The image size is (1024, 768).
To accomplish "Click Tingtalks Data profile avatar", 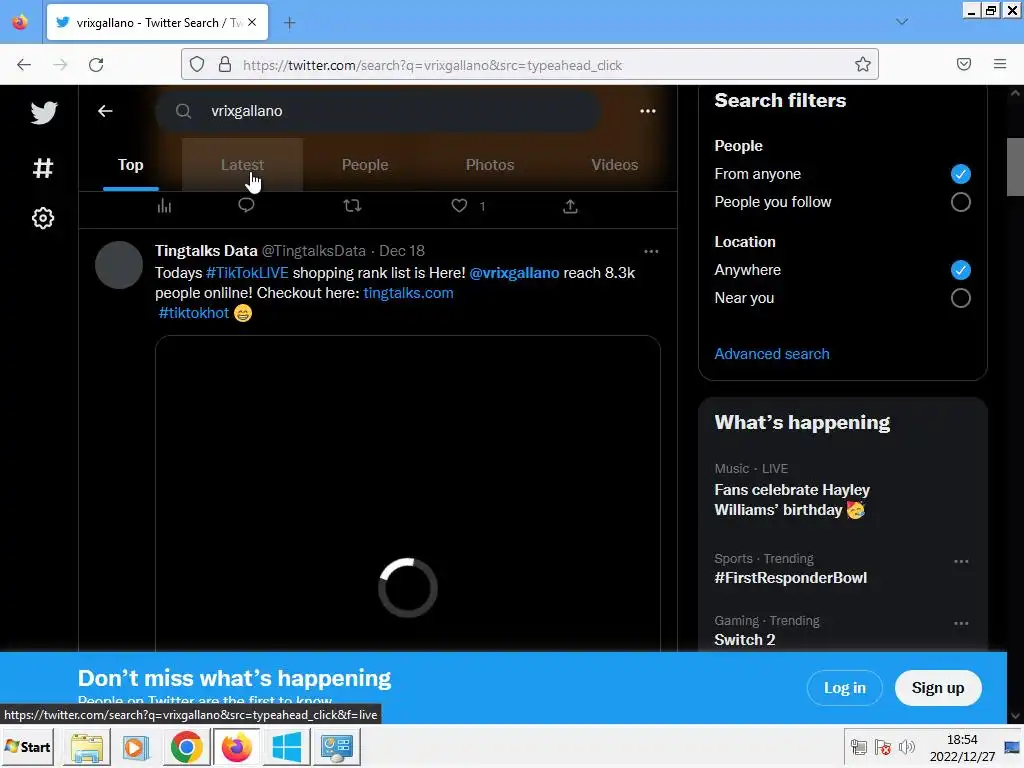I will [x=119, y=265].
